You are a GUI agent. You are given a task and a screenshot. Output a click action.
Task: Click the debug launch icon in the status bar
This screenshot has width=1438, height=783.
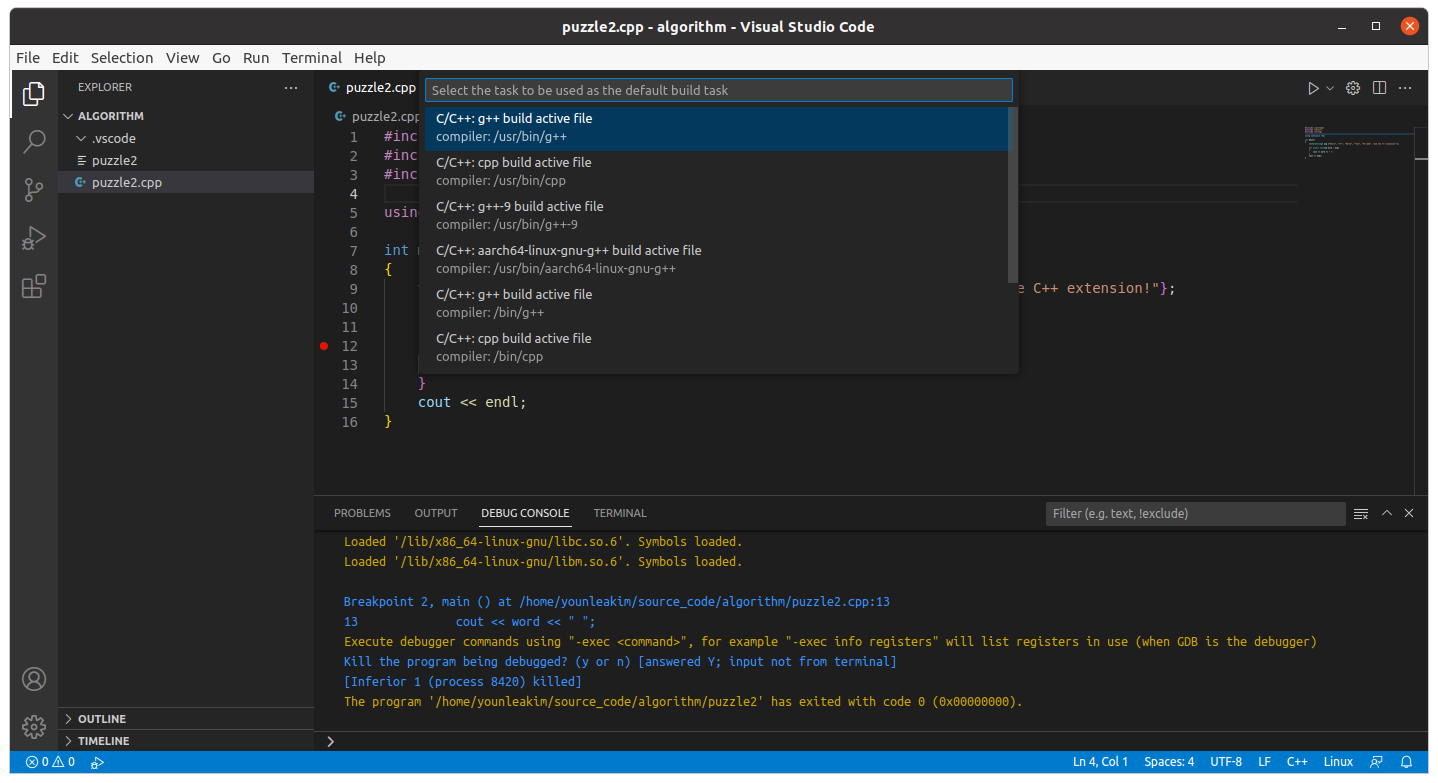click(97, 762)
